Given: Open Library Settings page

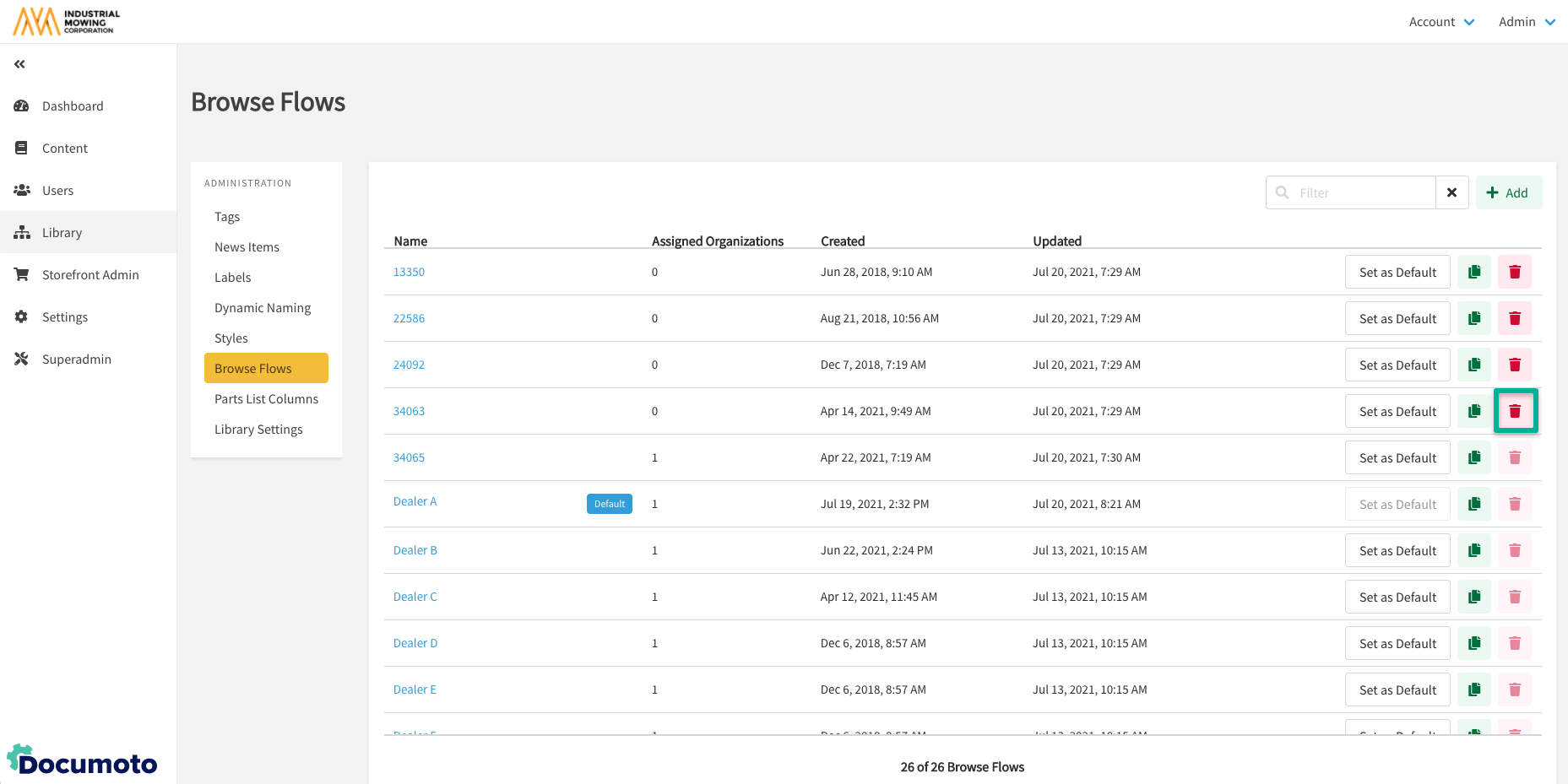Looking at the screenshot, I should click(x=258, y=430).
